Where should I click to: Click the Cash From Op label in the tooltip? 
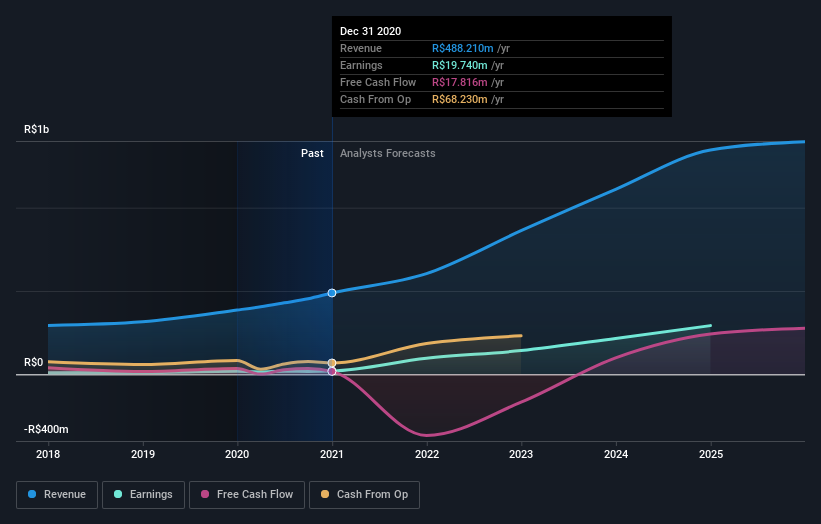coord(375,99)
